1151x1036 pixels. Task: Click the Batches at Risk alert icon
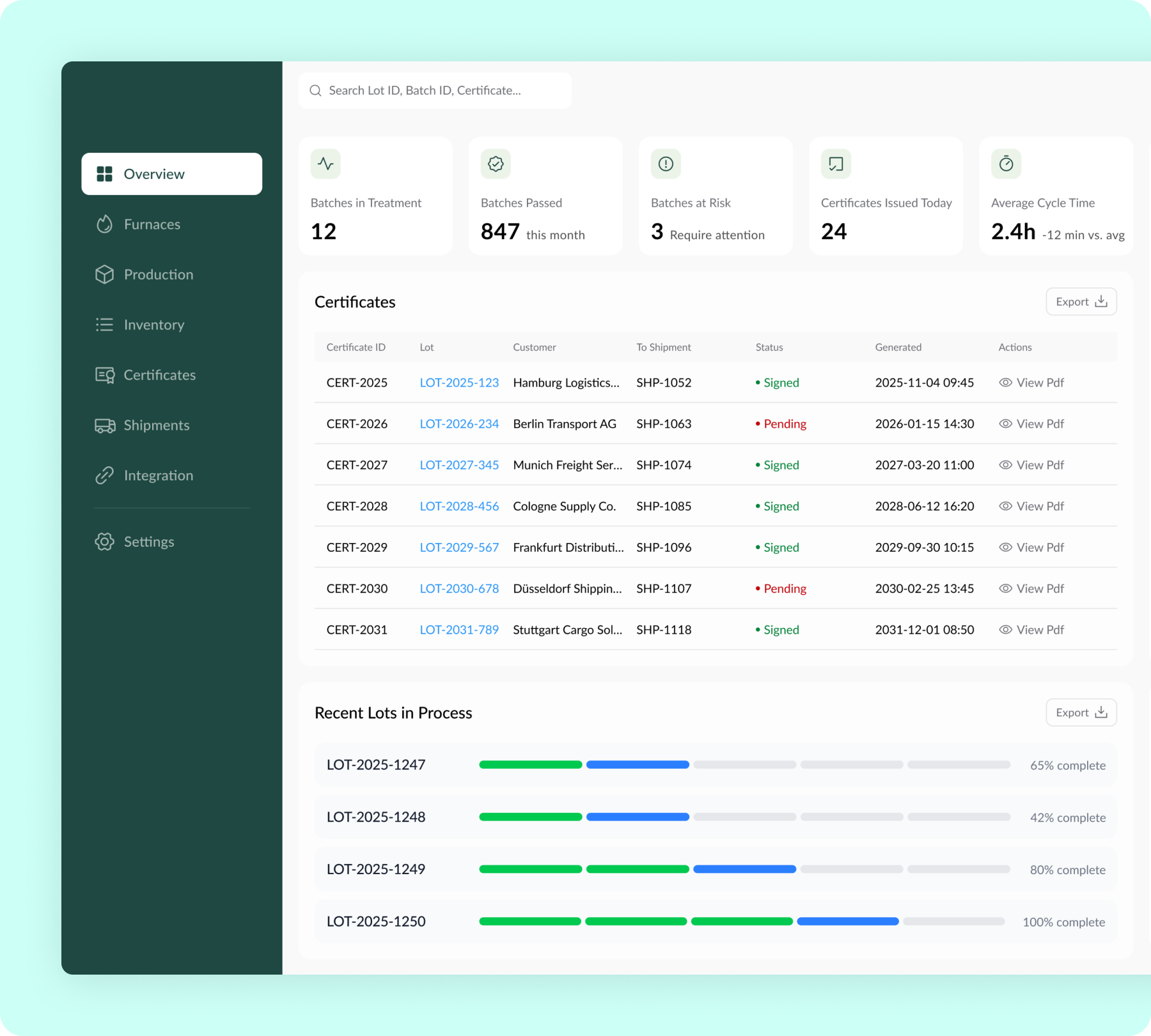[x=666, y=164]
